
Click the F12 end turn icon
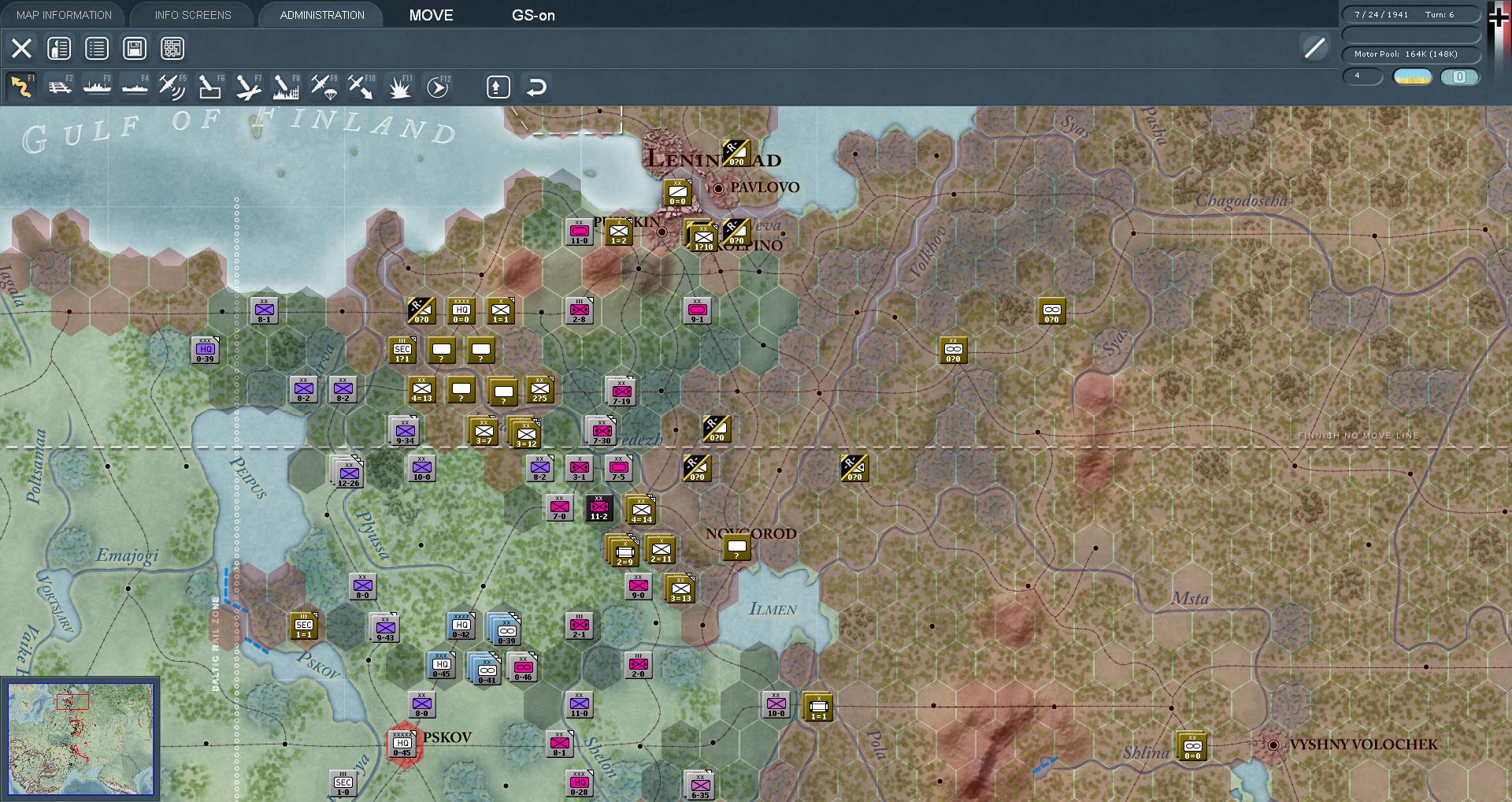point(438,87)
